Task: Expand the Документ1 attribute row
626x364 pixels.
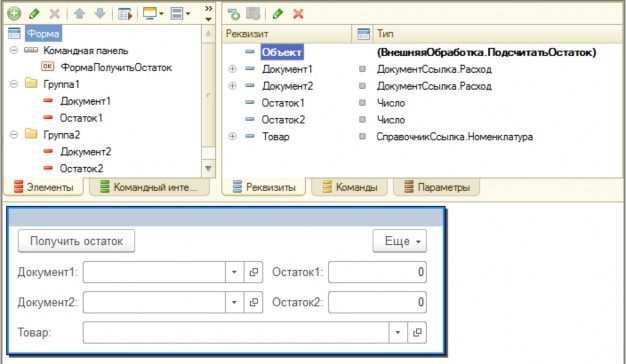Action: click(232, 69)
